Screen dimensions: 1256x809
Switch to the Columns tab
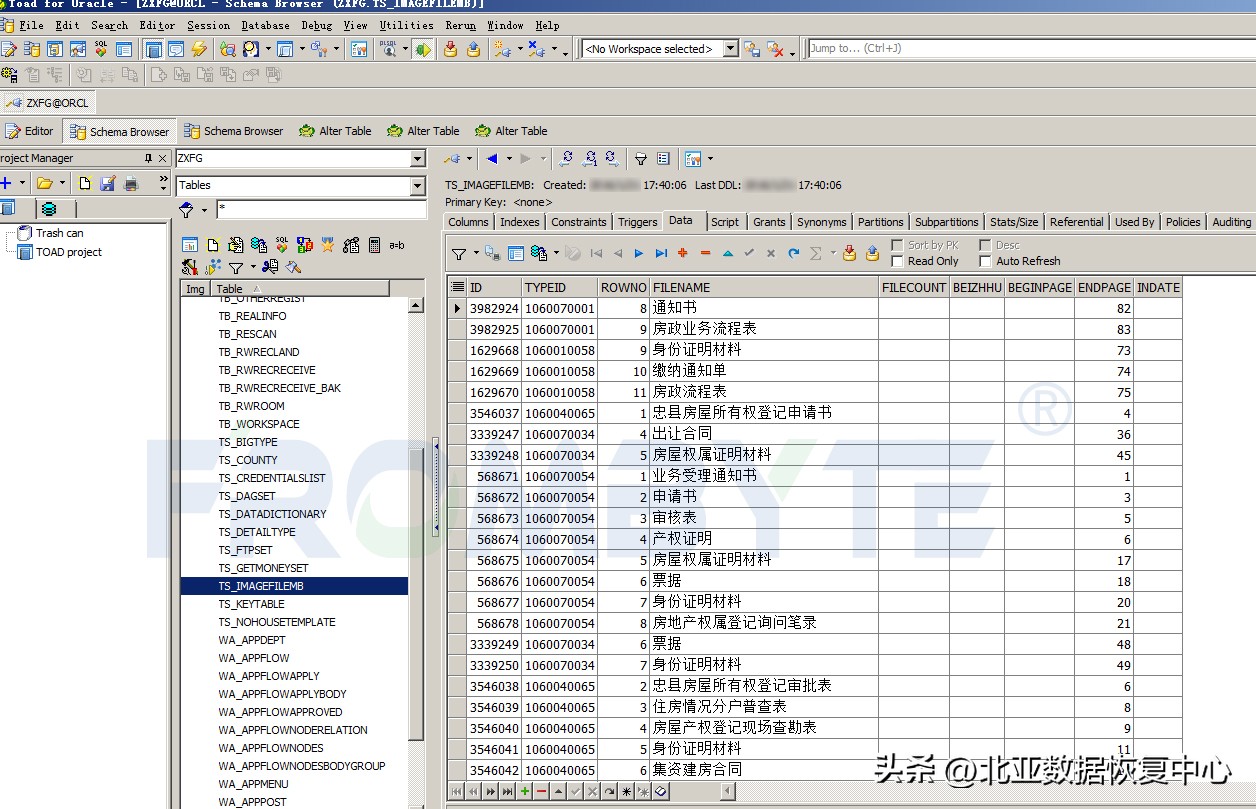pos(468,221)
